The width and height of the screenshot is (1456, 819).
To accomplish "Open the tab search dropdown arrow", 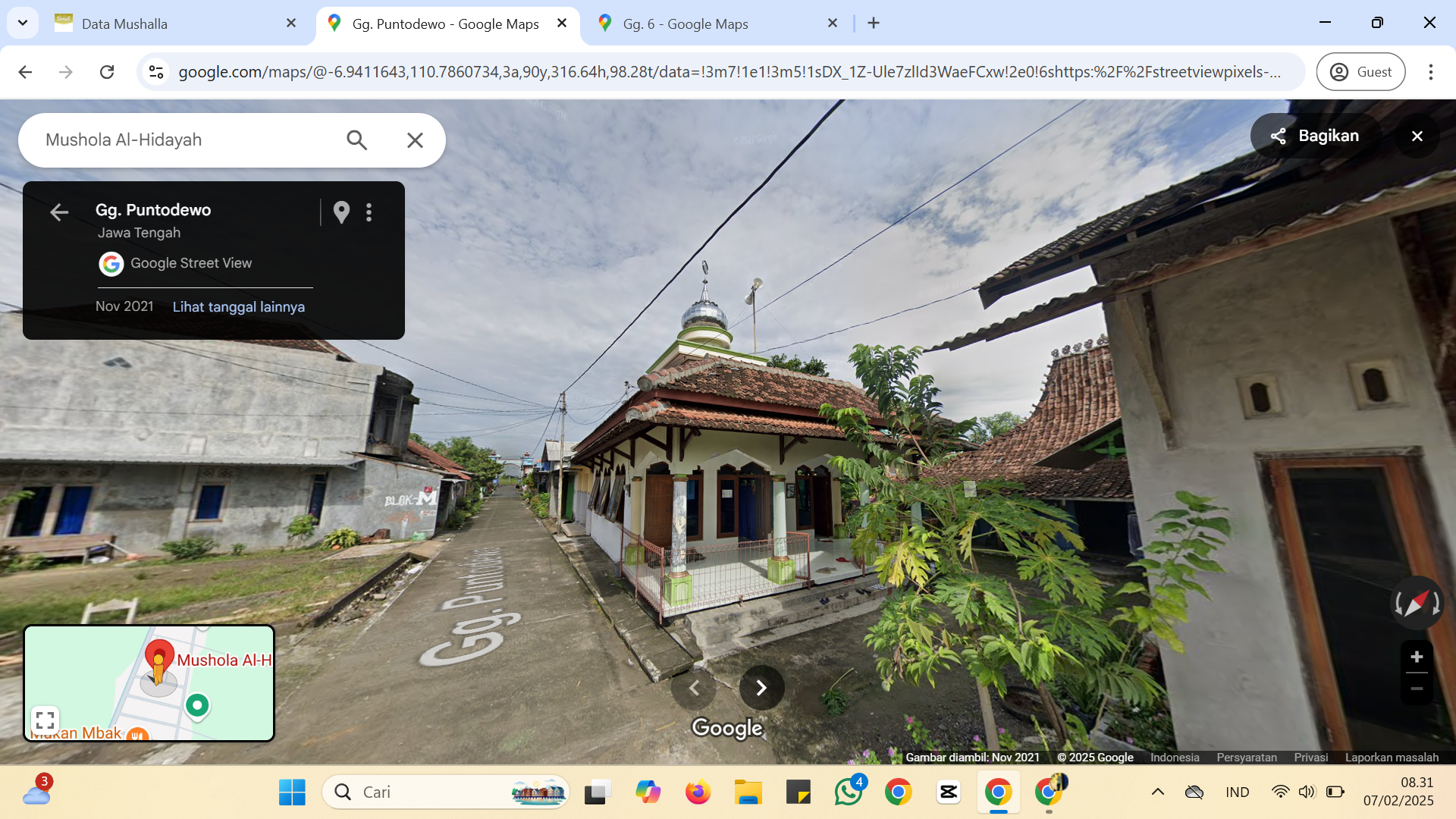I will 23,23.
